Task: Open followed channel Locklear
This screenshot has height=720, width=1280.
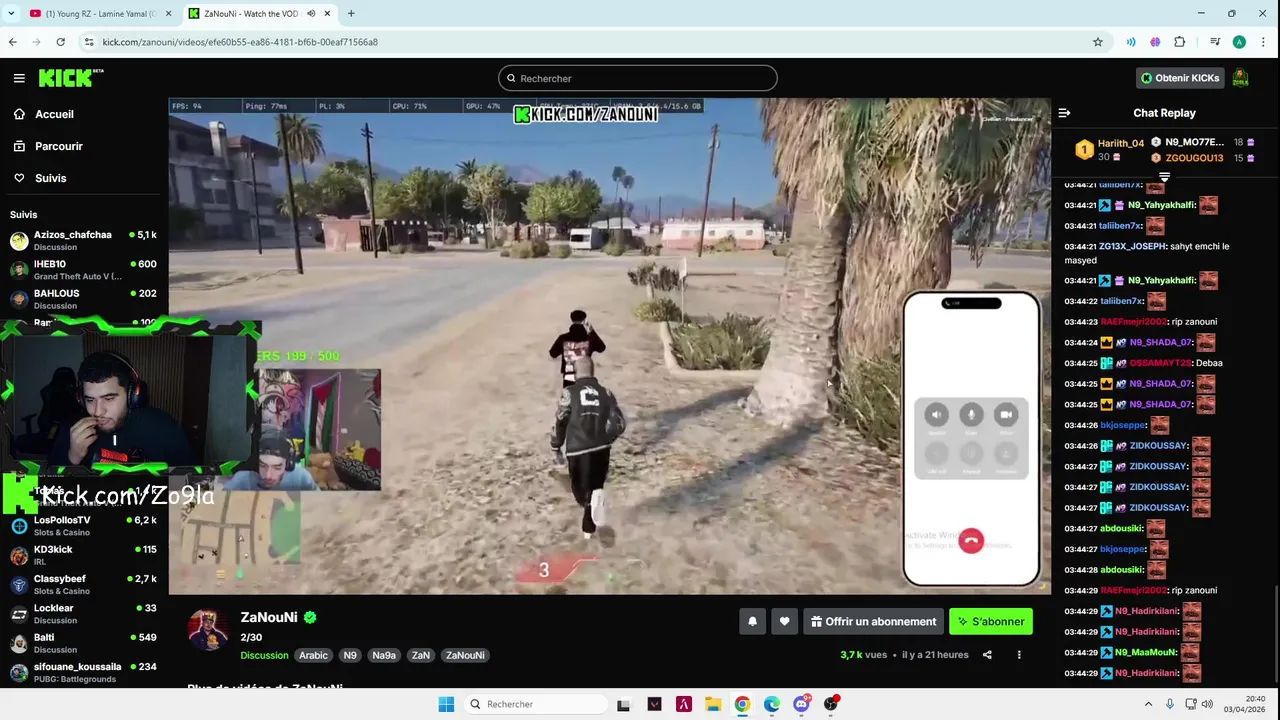Action: point(84,613)
